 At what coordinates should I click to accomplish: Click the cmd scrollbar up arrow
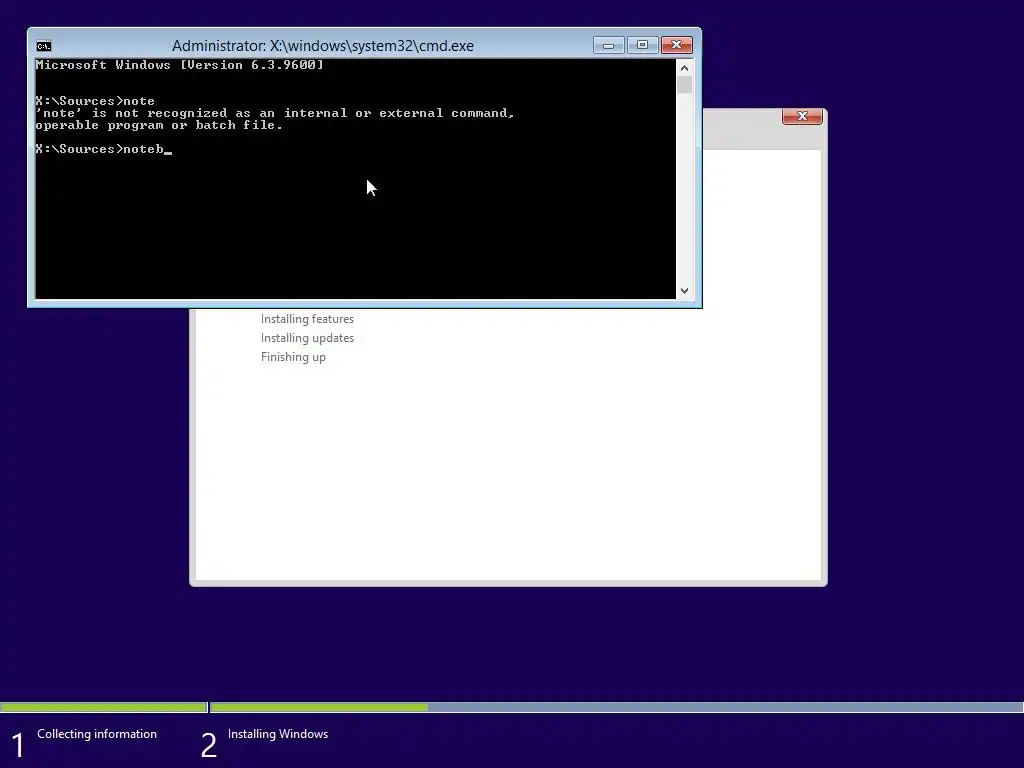tap(684, 68)
